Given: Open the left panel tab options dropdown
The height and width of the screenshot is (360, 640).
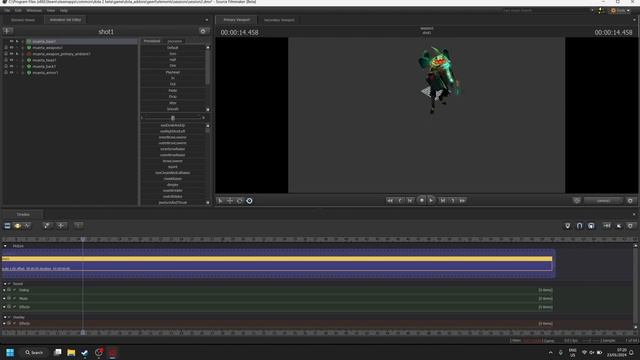Looking at the screenshot, I should 207,20.
